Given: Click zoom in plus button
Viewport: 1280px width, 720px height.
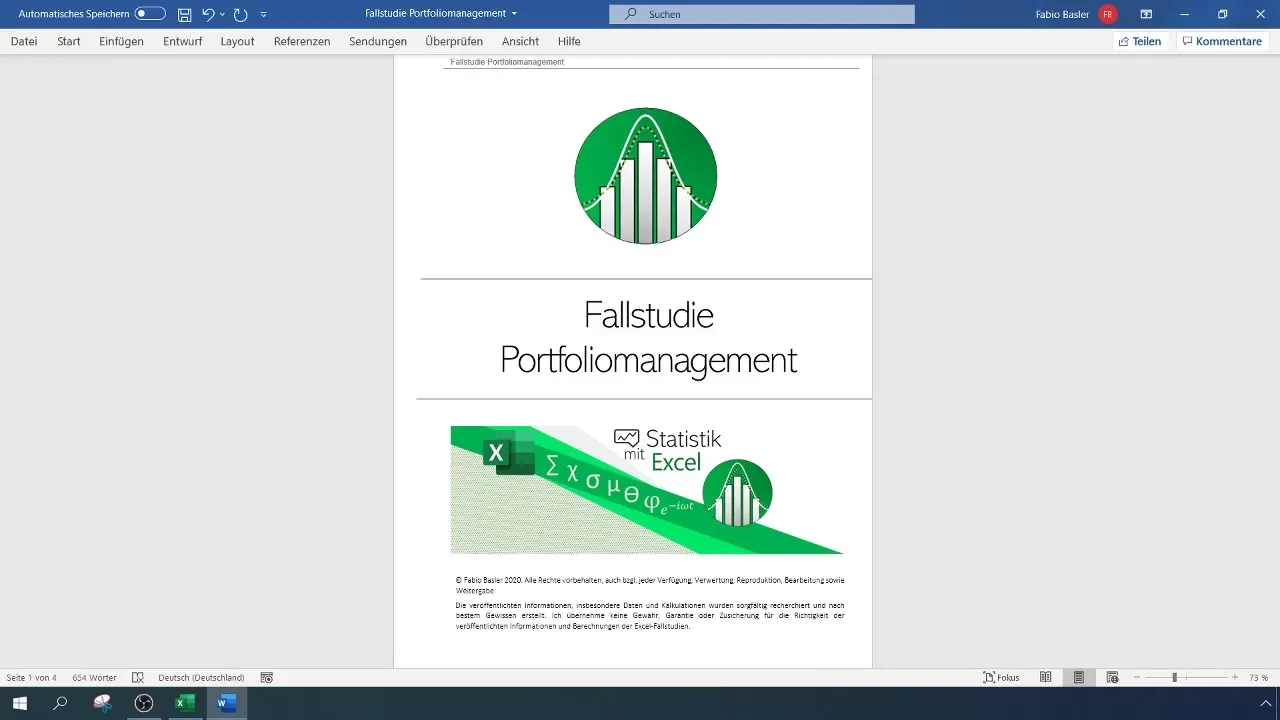Looking at the screenshot, I should 1235,677.
